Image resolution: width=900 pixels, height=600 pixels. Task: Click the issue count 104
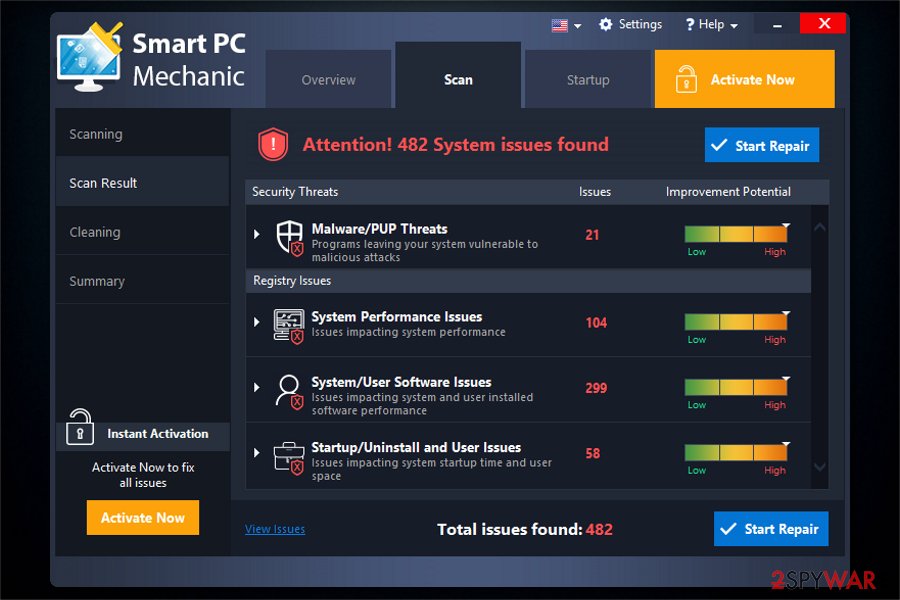[x=596, y=323]
